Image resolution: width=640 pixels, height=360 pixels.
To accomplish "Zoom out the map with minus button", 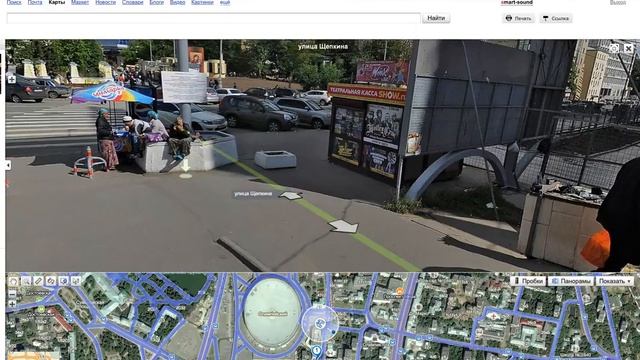I will [x=12, y=293].
